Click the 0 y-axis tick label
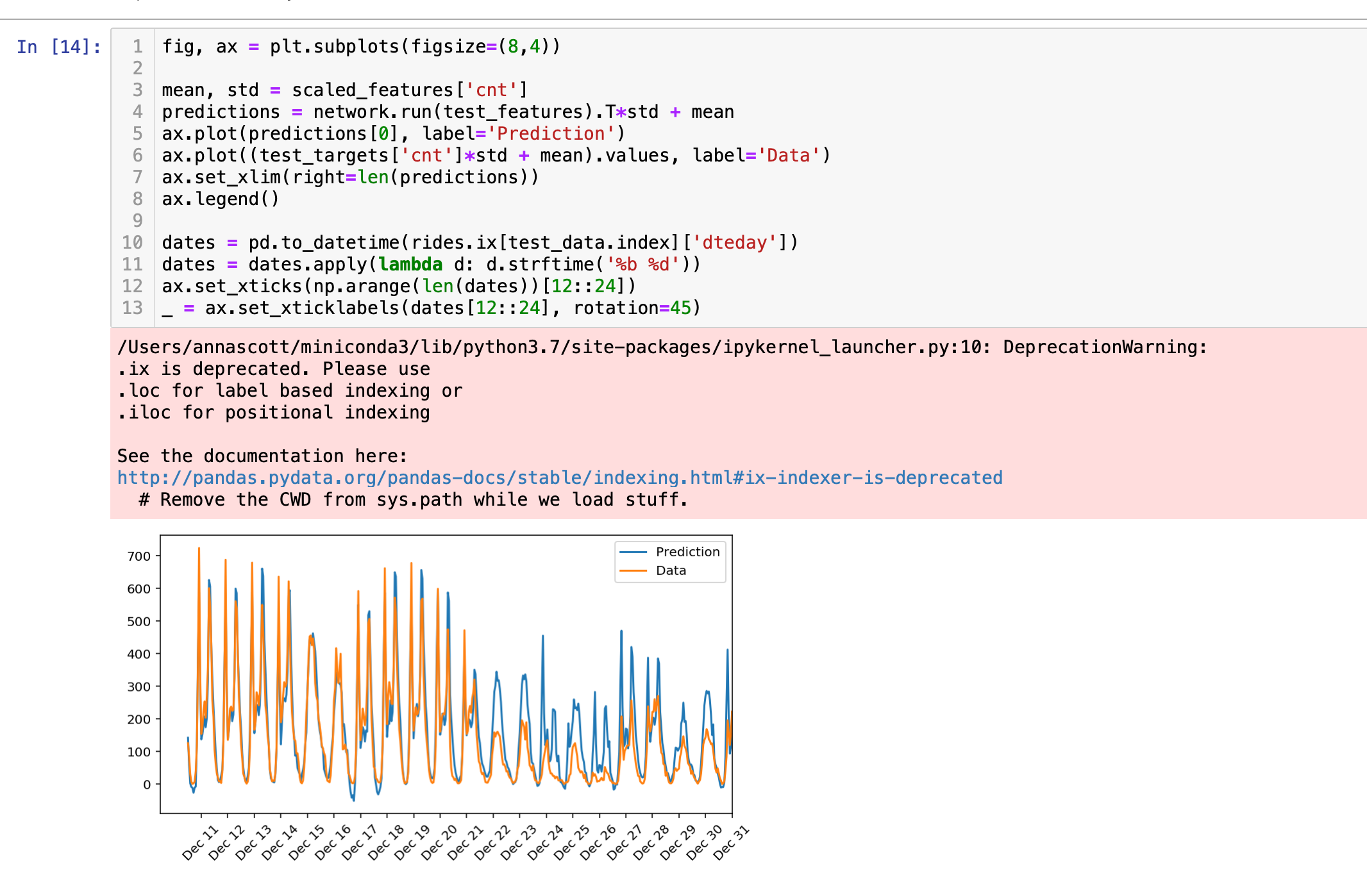1367x896 pixels. 147,784
